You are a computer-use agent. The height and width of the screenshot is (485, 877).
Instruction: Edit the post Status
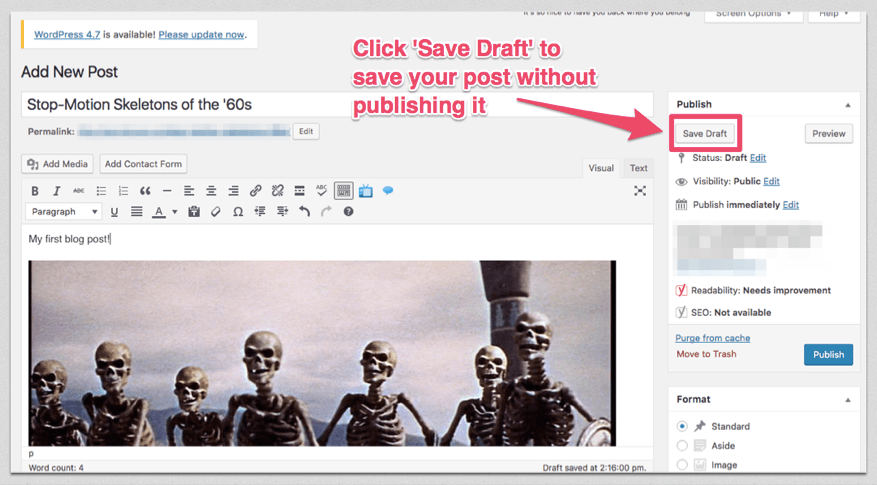758,158
